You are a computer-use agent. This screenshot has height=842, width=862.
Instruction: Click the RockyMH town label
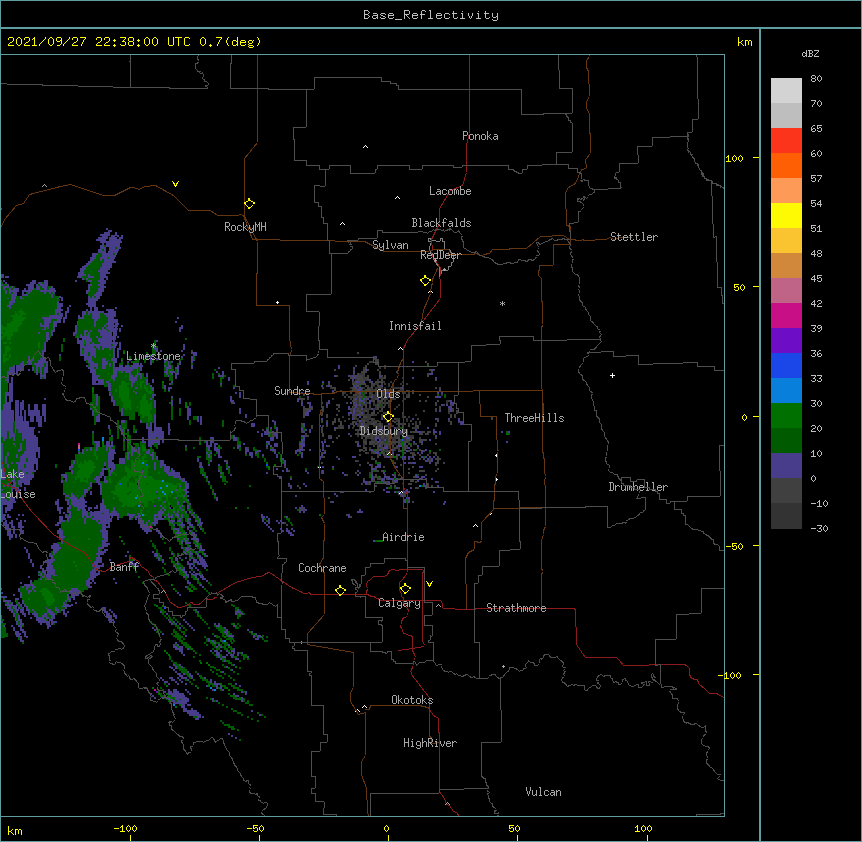point(245,227)
